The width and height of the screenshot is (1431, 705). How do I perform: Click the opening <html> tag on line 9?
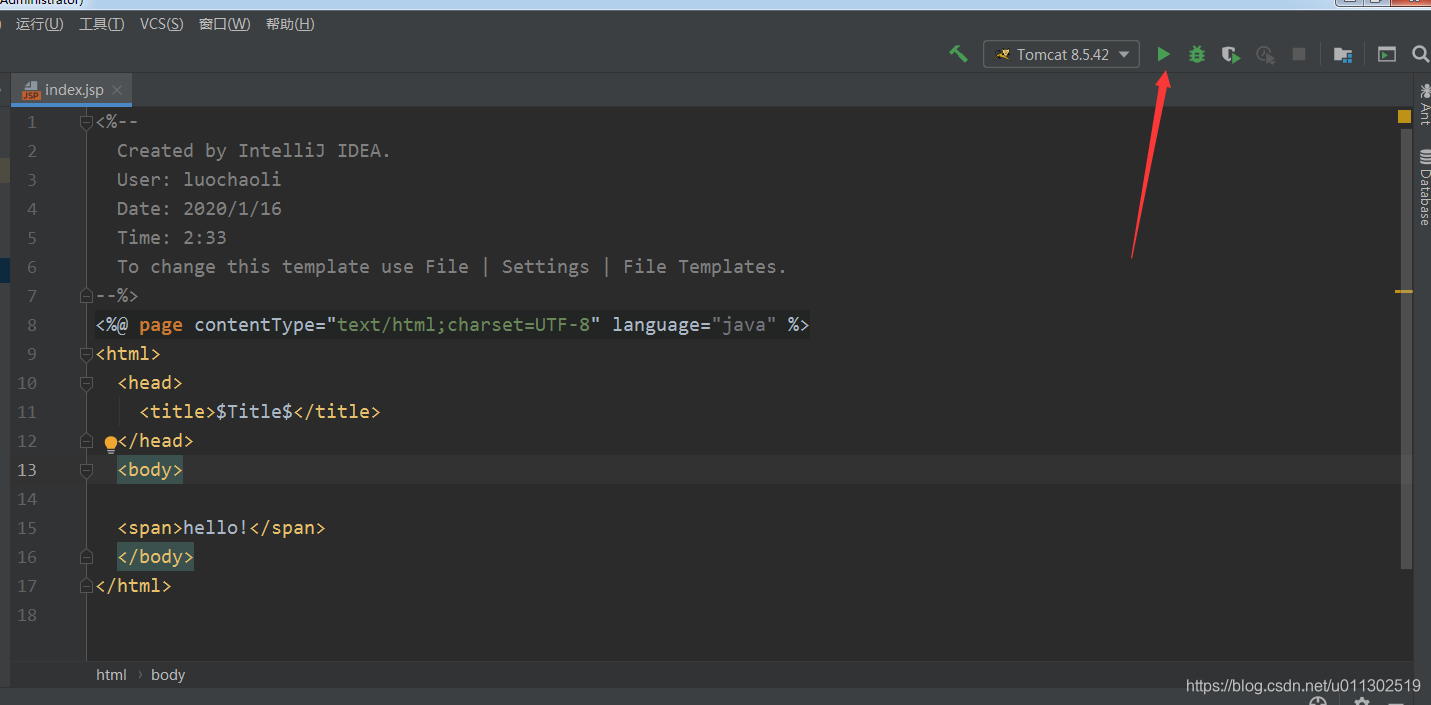tap(128, 354)
